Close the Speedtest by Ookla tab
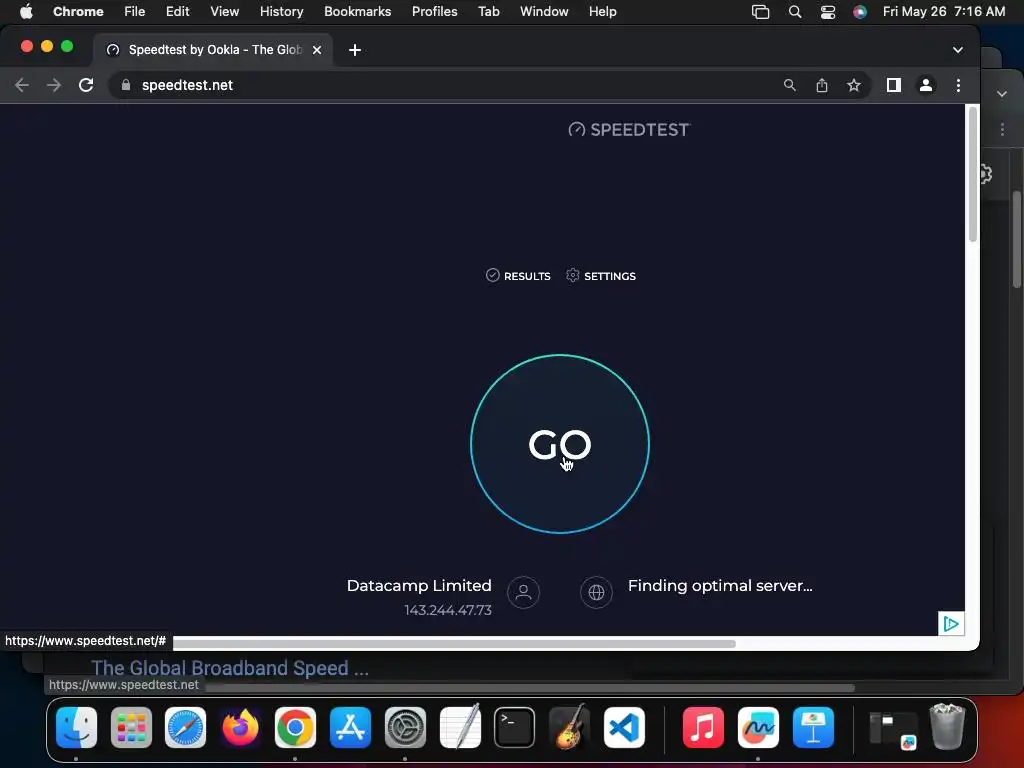This screenshot has width=1024, height=768. tap(317, 50)
